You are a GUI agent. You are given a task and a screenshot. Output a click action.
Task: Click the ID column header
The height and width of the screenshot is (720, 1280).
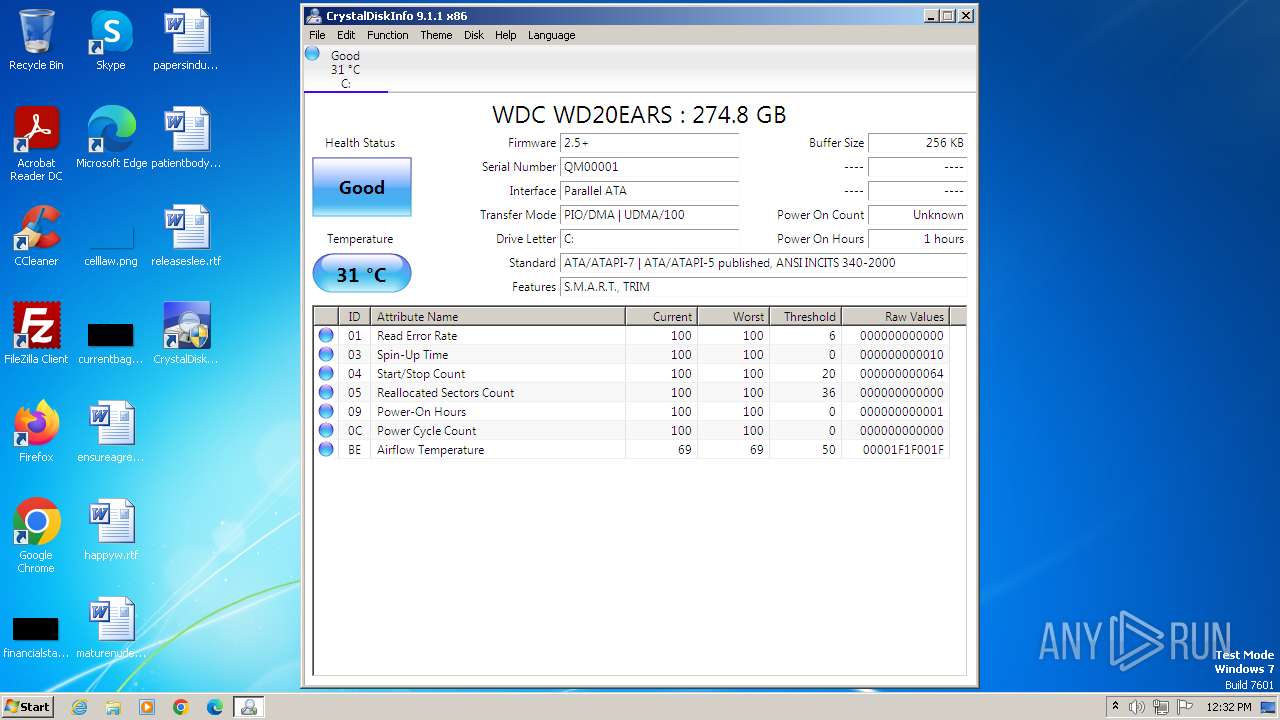(354, 317)
